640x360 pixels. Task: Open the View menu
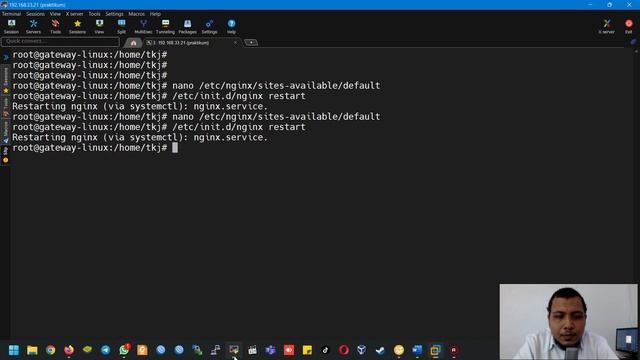(55, 14)
